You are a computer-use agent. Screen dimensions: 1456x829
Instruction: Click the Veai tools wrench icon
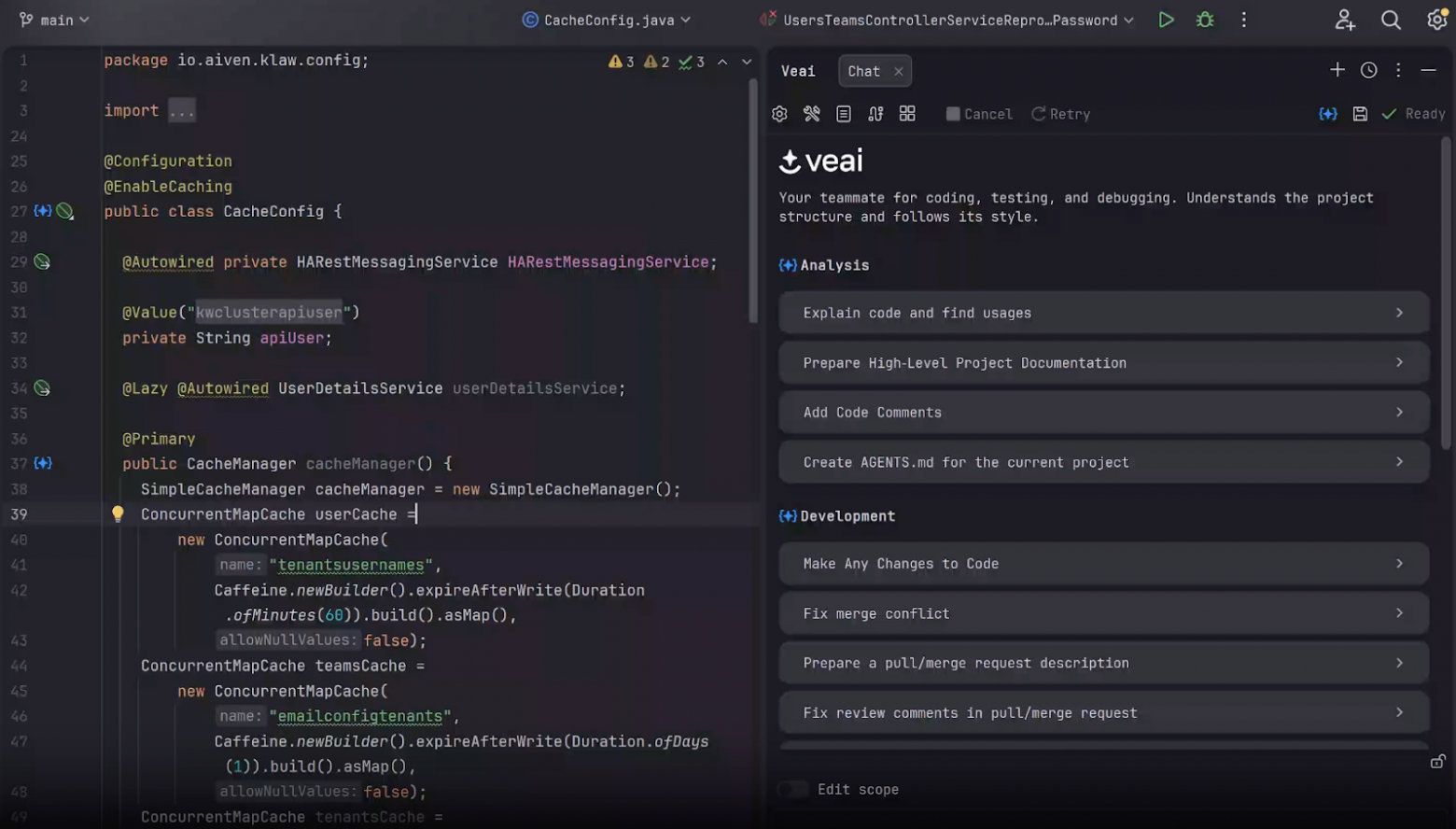pos(812,114)
